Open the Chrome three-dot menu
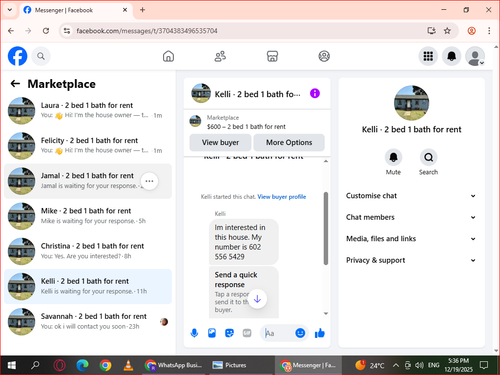 point(489,31)
